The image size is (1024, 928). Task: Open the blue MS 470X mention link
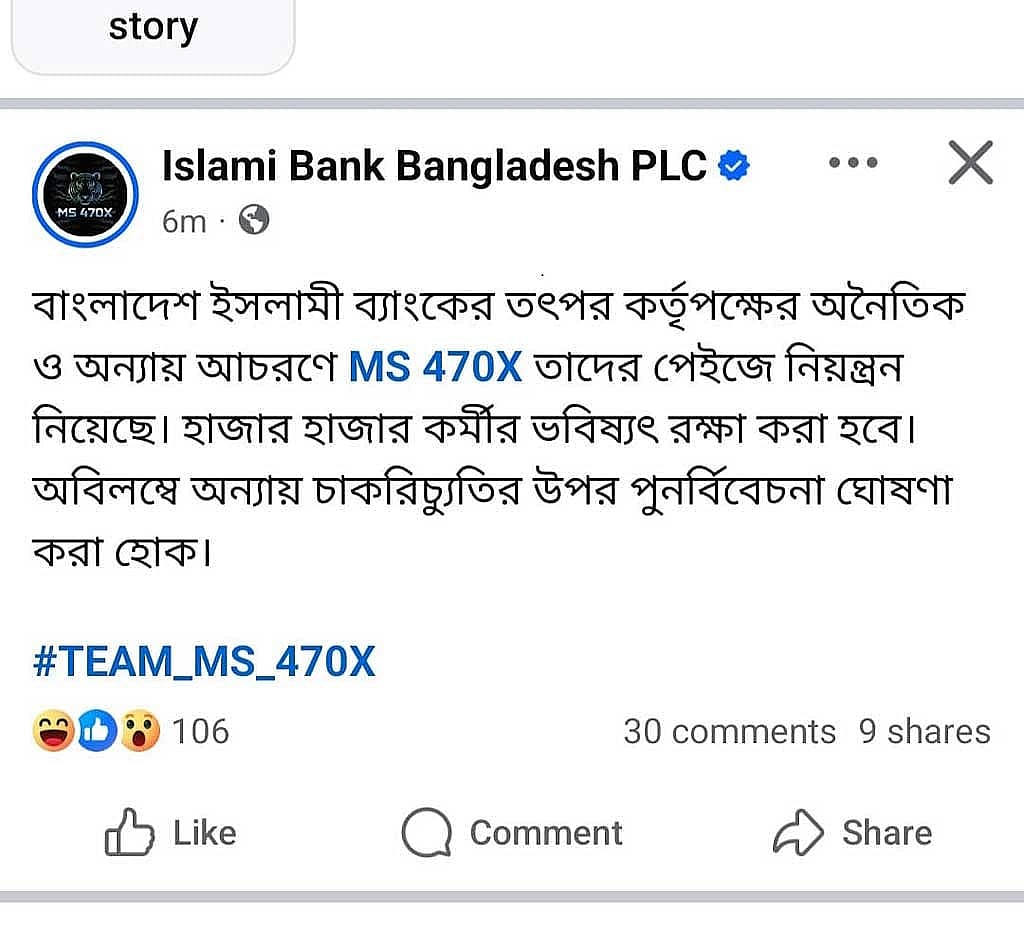point(436,366)
